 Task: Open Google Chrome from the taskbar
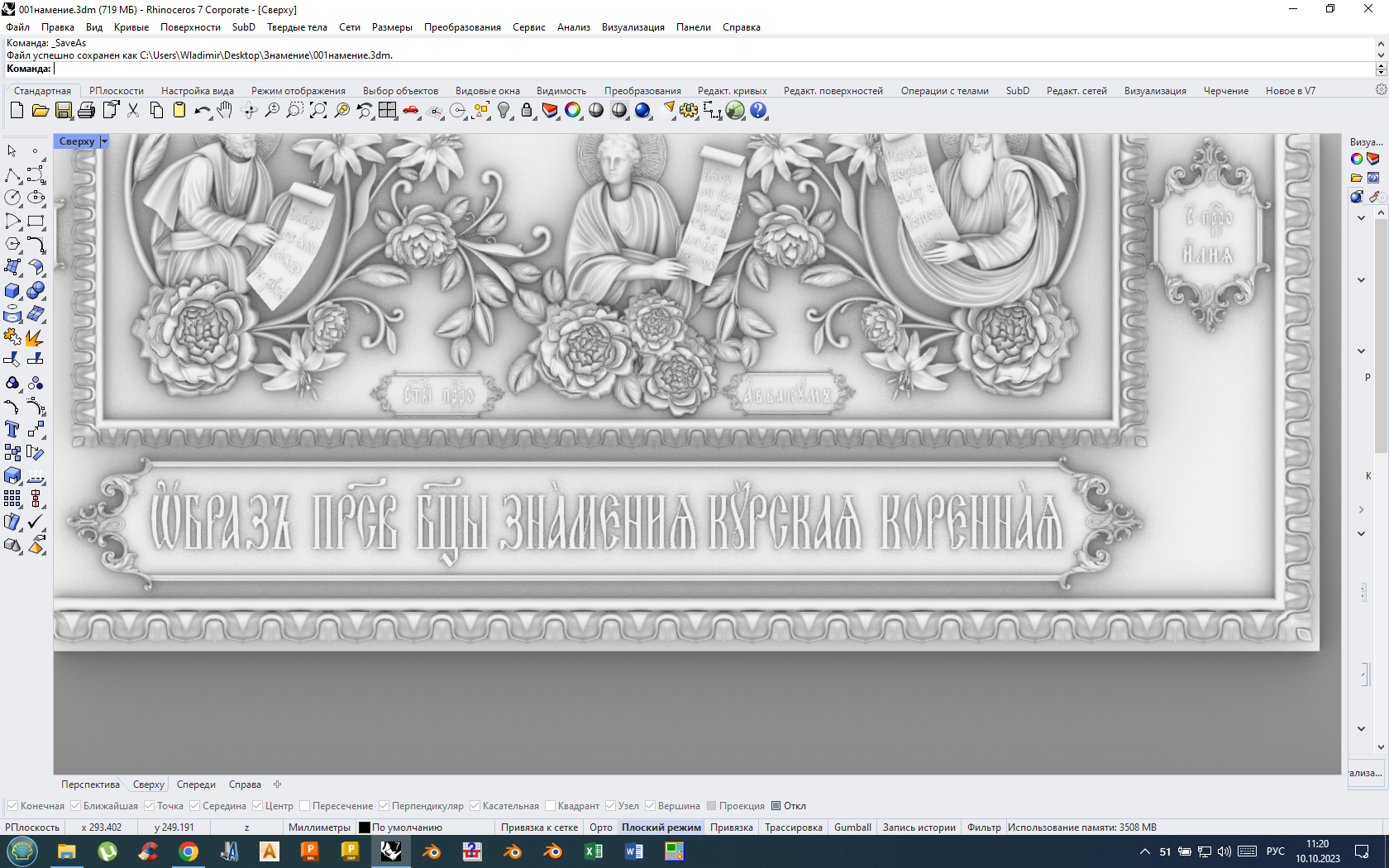[x=189, y=851]
